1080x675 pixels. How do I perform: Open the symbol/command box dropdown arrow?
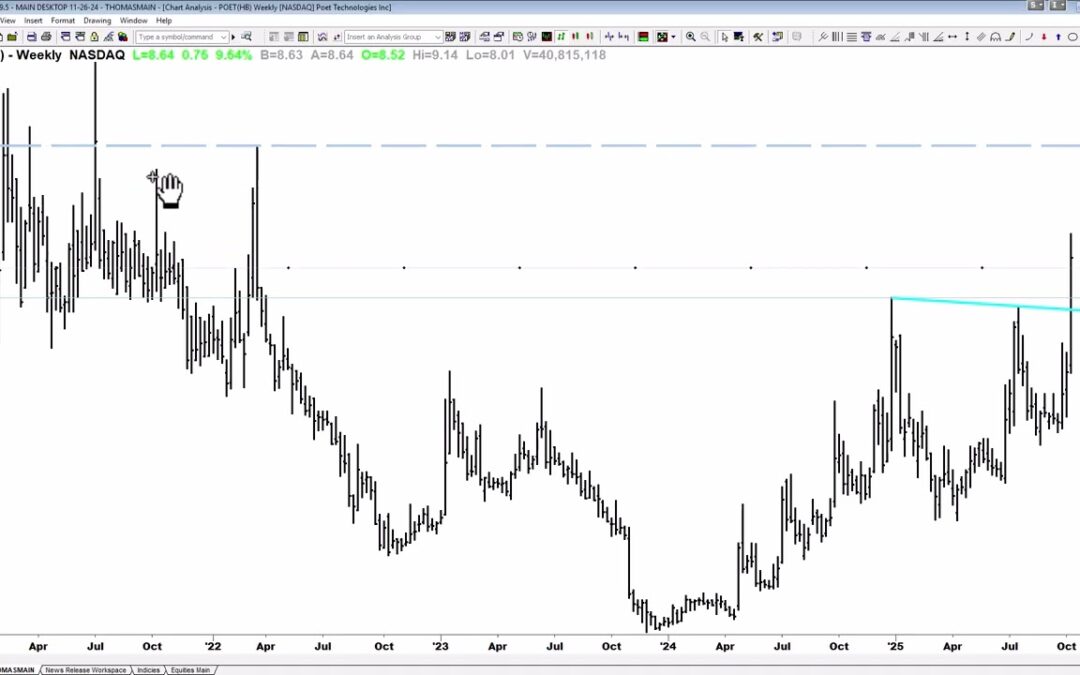tap(222, 37)
